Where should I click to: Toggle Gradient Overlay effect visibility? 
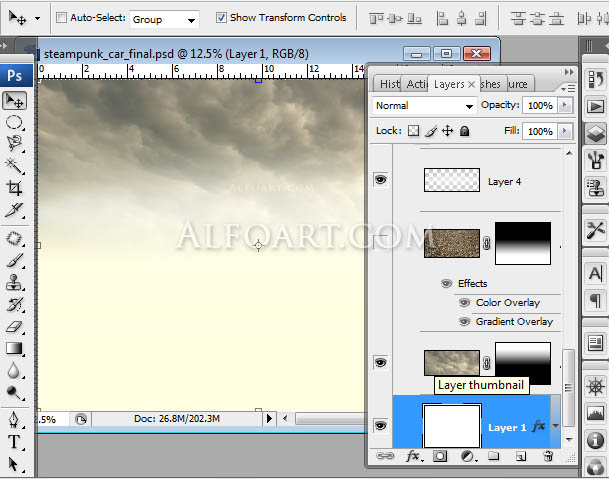click(464, 322)
